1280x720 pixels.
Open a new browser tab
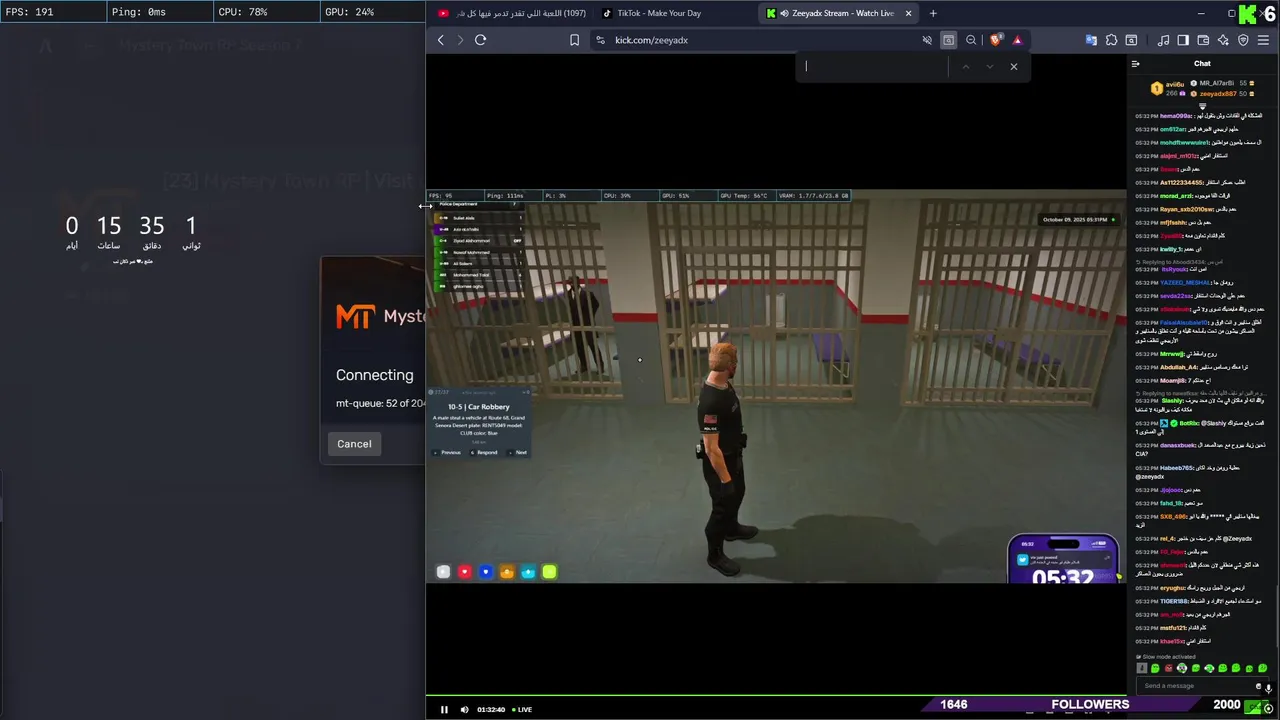(933, 13)
